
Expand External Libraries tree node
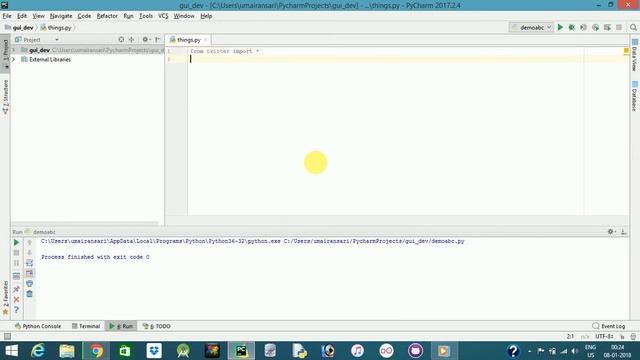[14, 59]
